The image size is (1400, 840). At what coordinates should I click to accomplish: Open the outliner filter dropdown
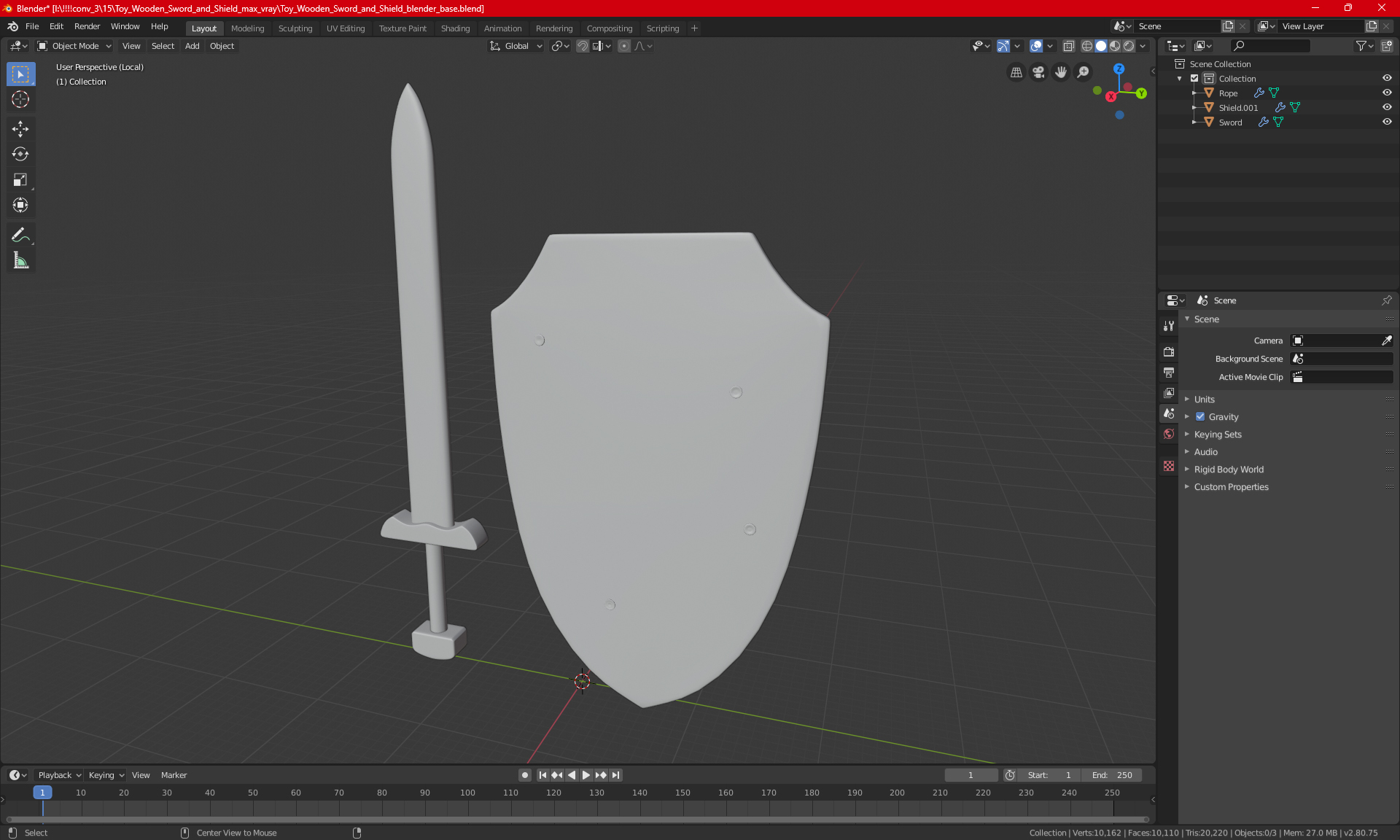coord(1364,46)
